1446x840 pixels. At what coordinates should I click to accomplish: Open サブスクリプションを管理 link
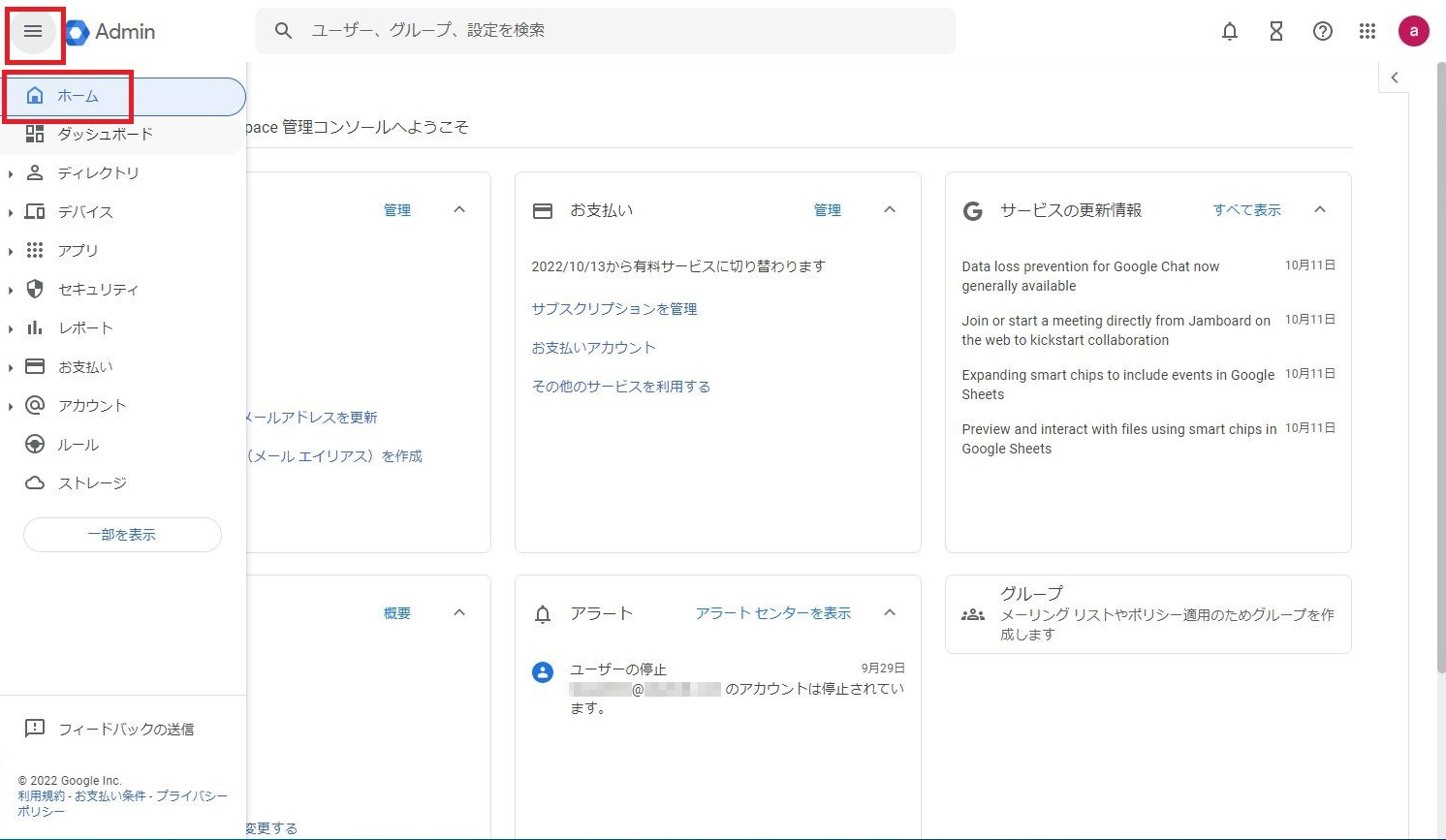coord(614,309)
